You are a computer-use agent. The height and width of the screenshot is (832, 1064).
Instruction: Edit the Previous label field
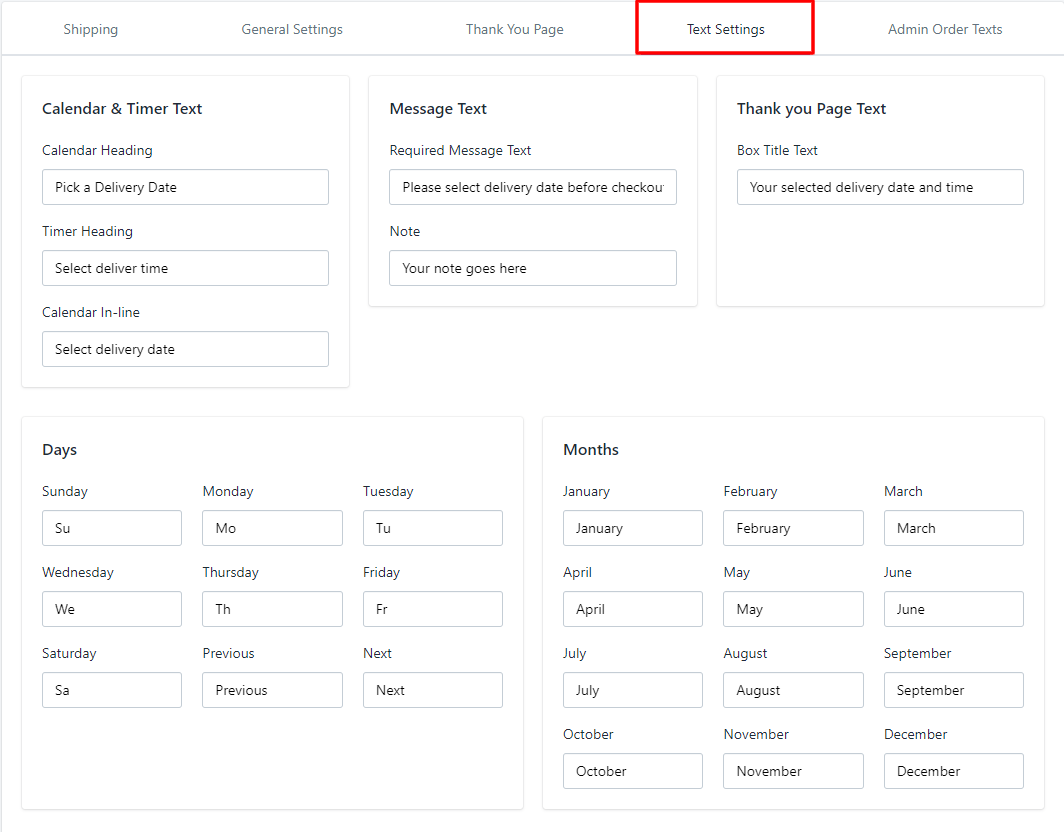click(272, 690)
